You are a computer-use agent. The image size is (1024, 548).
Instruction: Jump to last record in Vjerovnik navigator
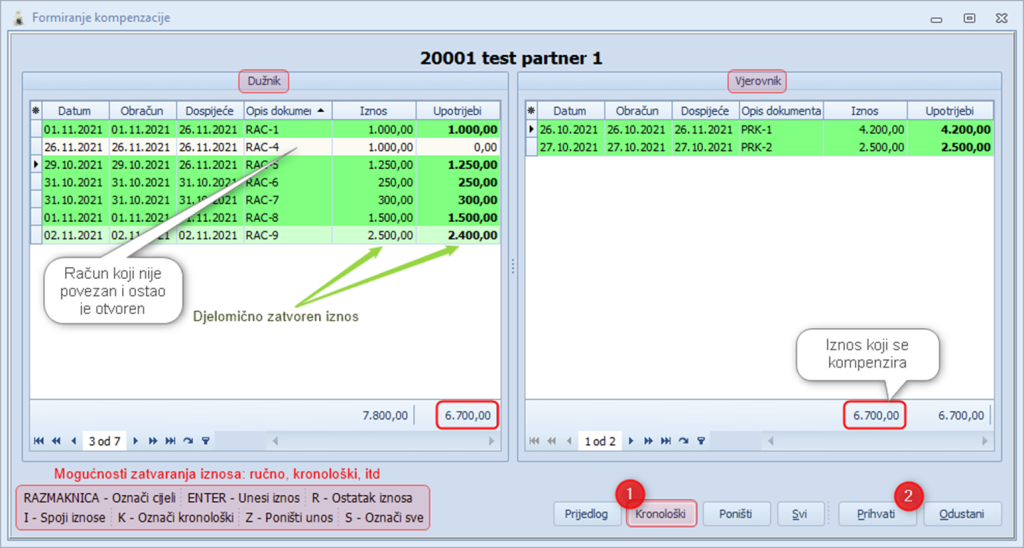pyautogui.click(x=665, y=440)
